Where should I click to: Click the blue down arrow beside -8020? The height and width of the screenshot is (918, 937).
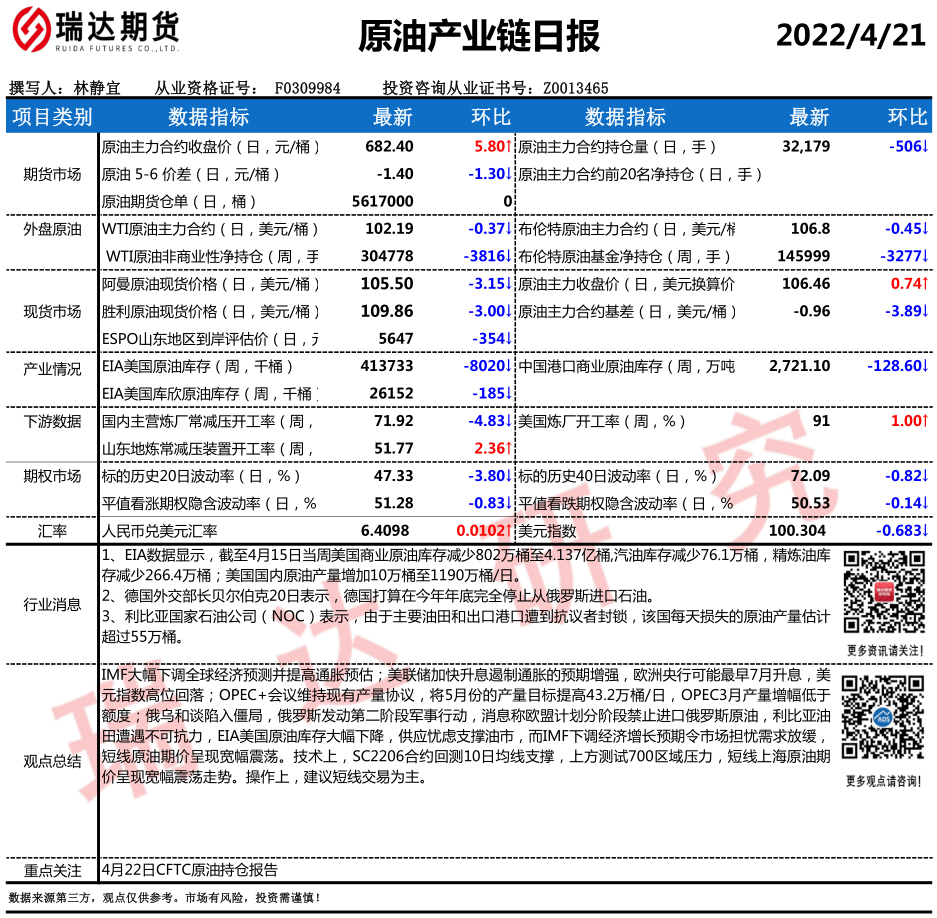point(509,367)
